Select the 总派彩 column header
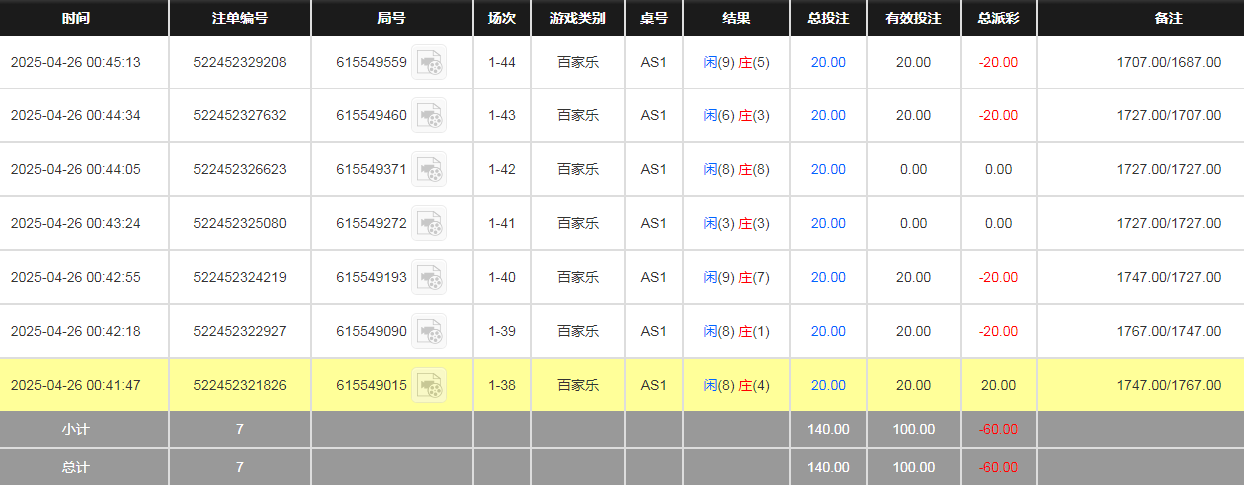The image size is (1244, 485). [998, 18]
